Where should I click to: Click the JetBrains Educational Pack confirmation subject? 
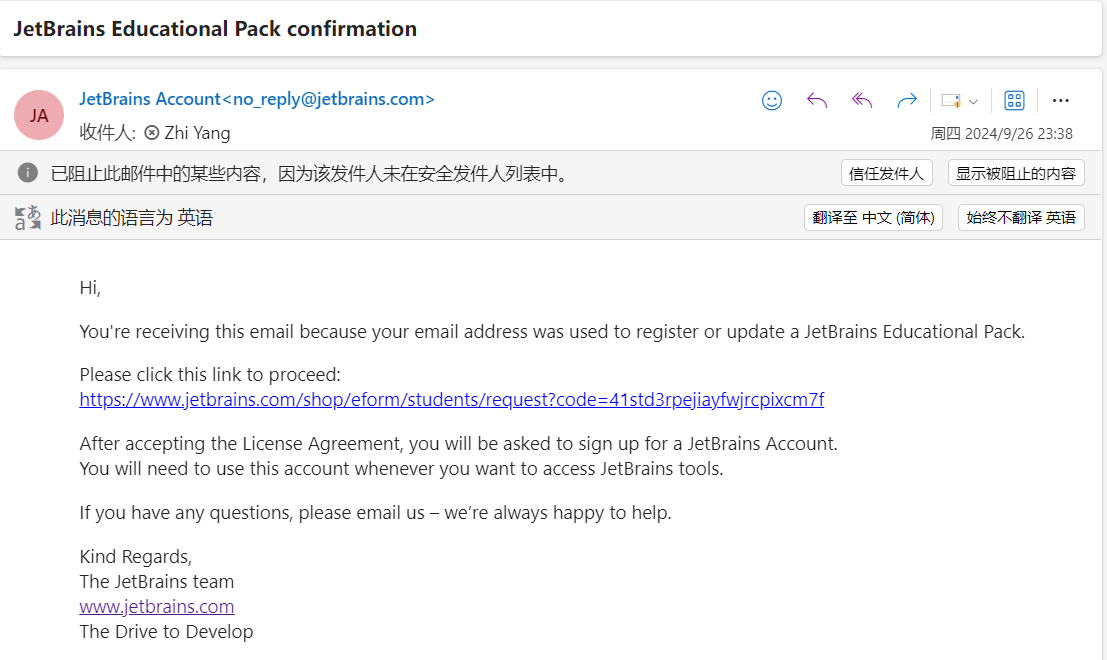click(215, 29)
